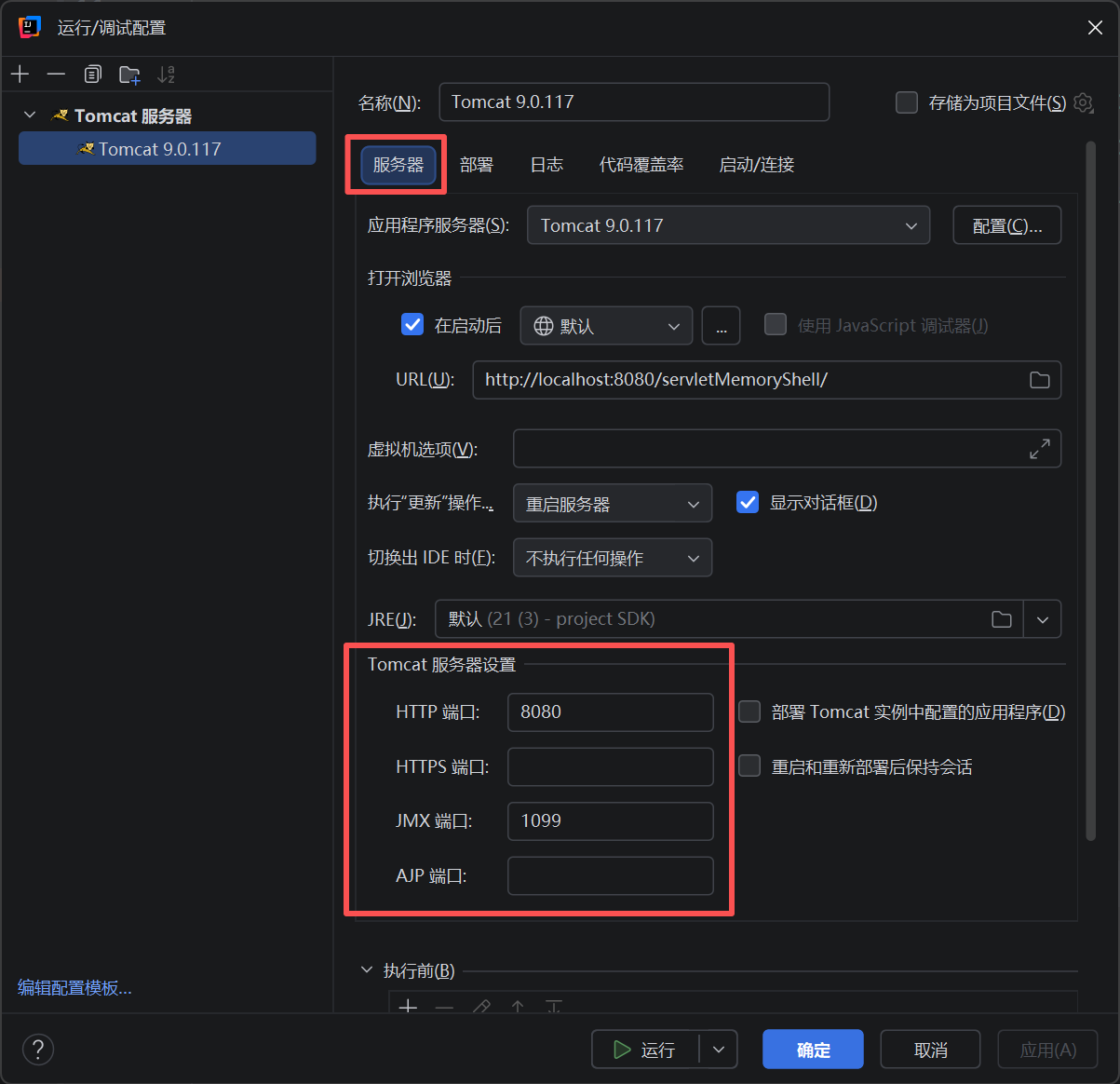Open JRE dropdown arrow
Screen dimensions: 1120x1084
(1043, 619)
